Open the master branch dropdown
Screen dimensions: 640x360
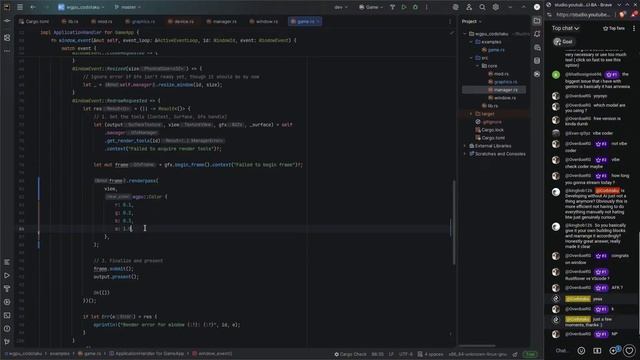[x=128, y=7]
